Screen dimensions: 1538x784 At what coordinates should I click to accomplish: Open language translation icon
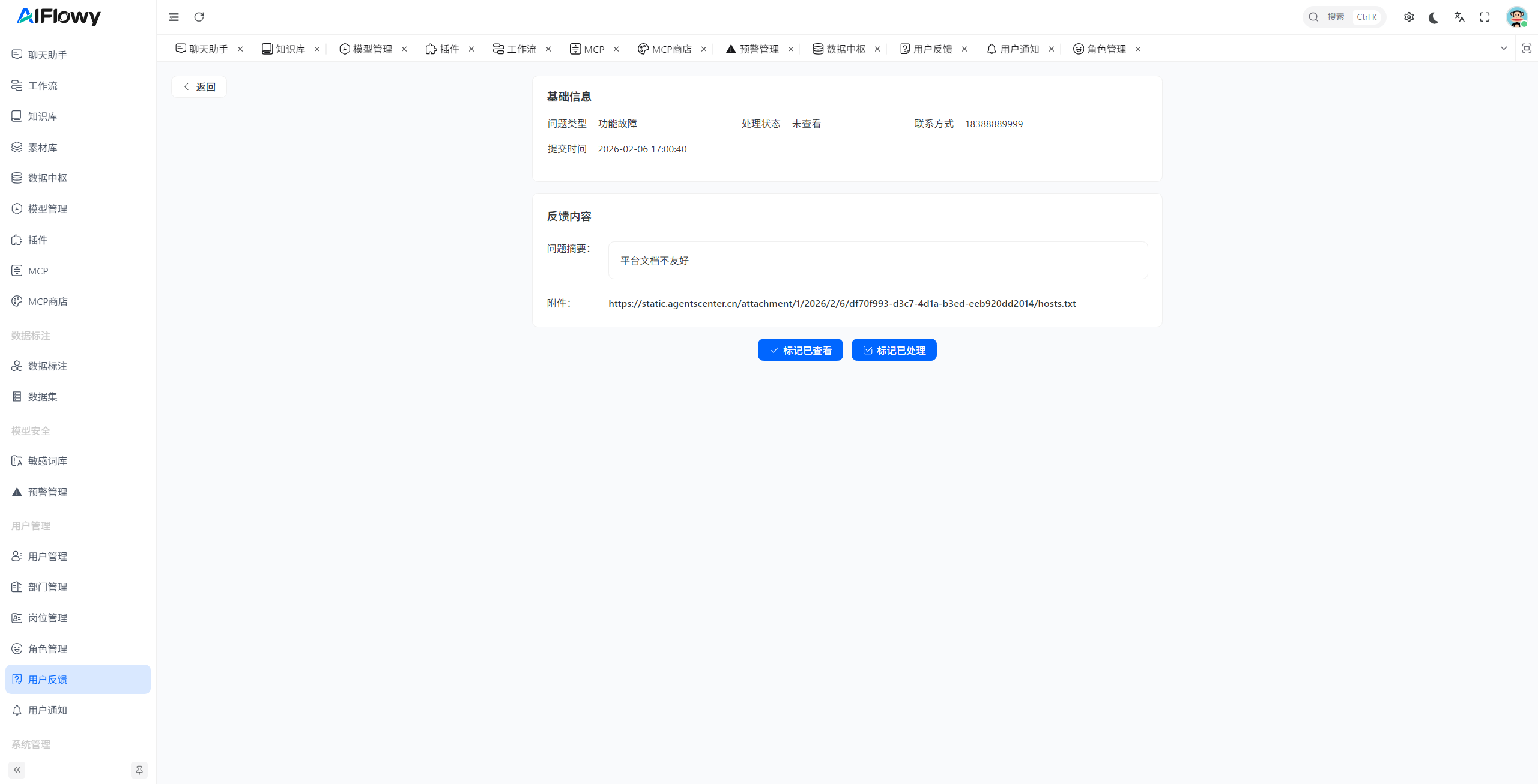click(x=1459, y=17)
